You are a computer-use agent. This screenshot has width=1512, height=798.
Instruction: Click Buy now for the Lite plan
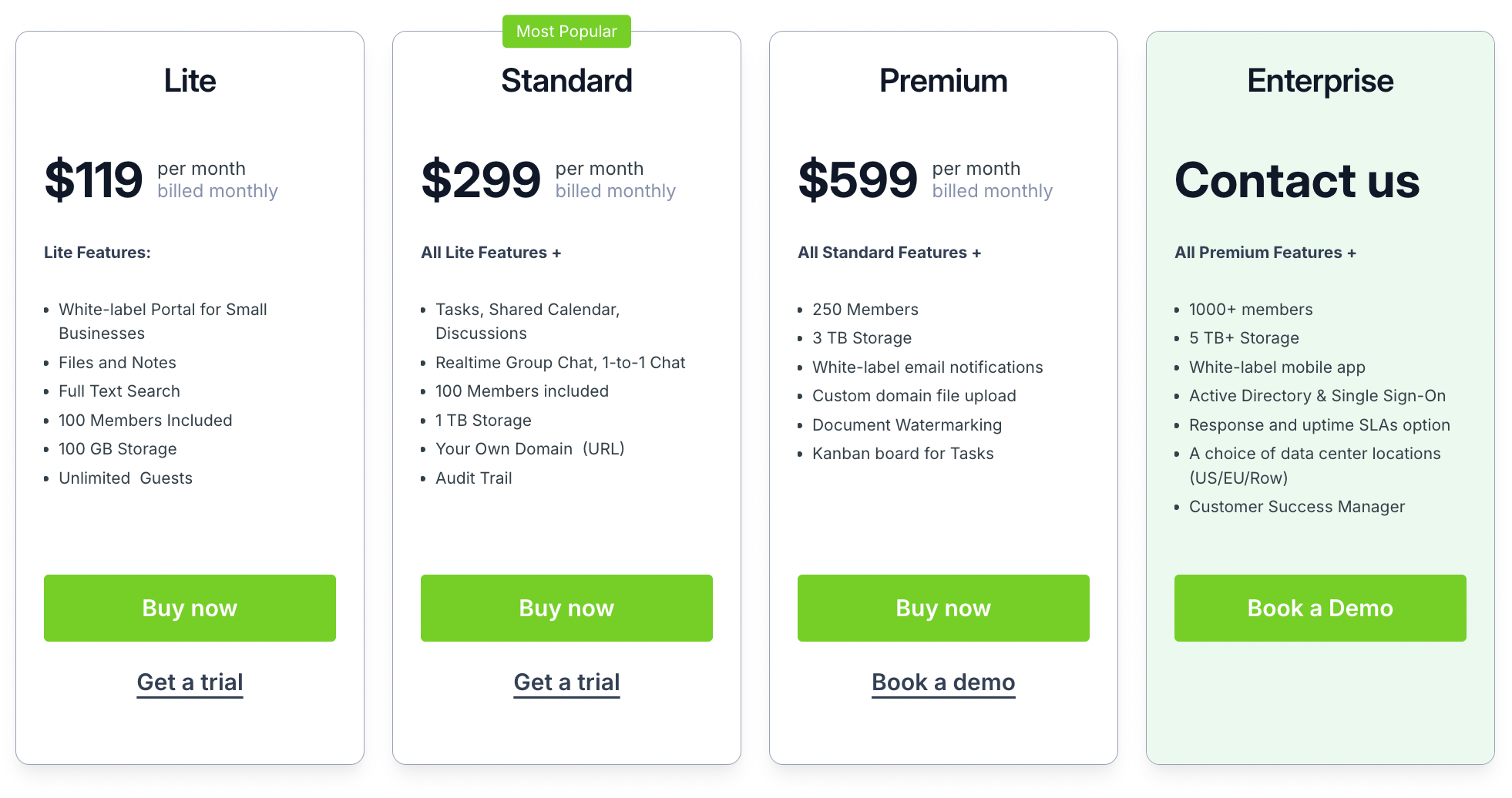(x=190, y=608)
